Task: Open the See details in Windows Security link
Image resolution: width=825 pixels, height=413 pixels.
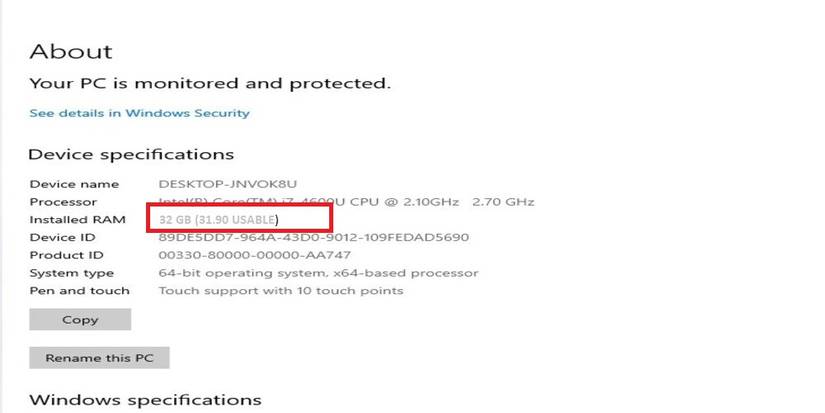Action: coord(139,113)
